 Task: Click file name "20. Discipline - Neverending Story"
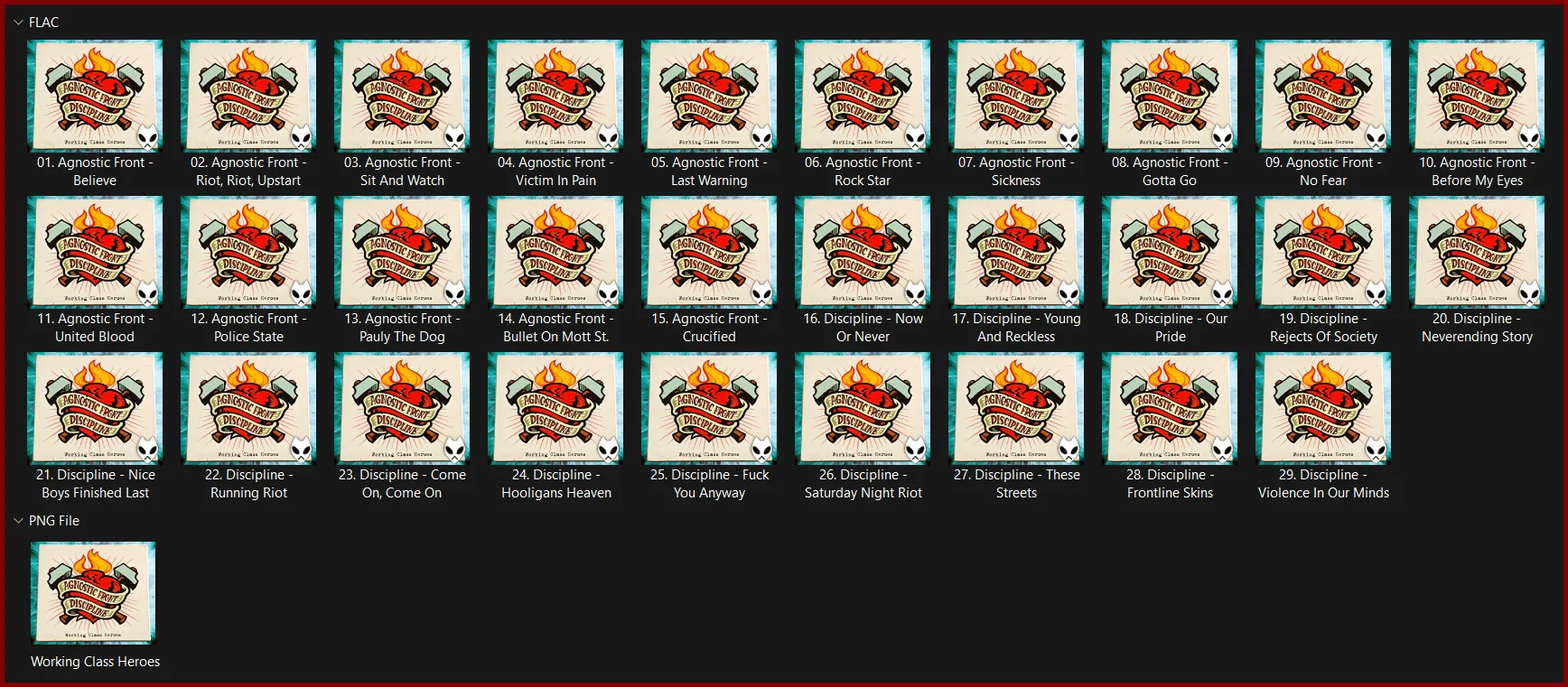coord(1477,328)
